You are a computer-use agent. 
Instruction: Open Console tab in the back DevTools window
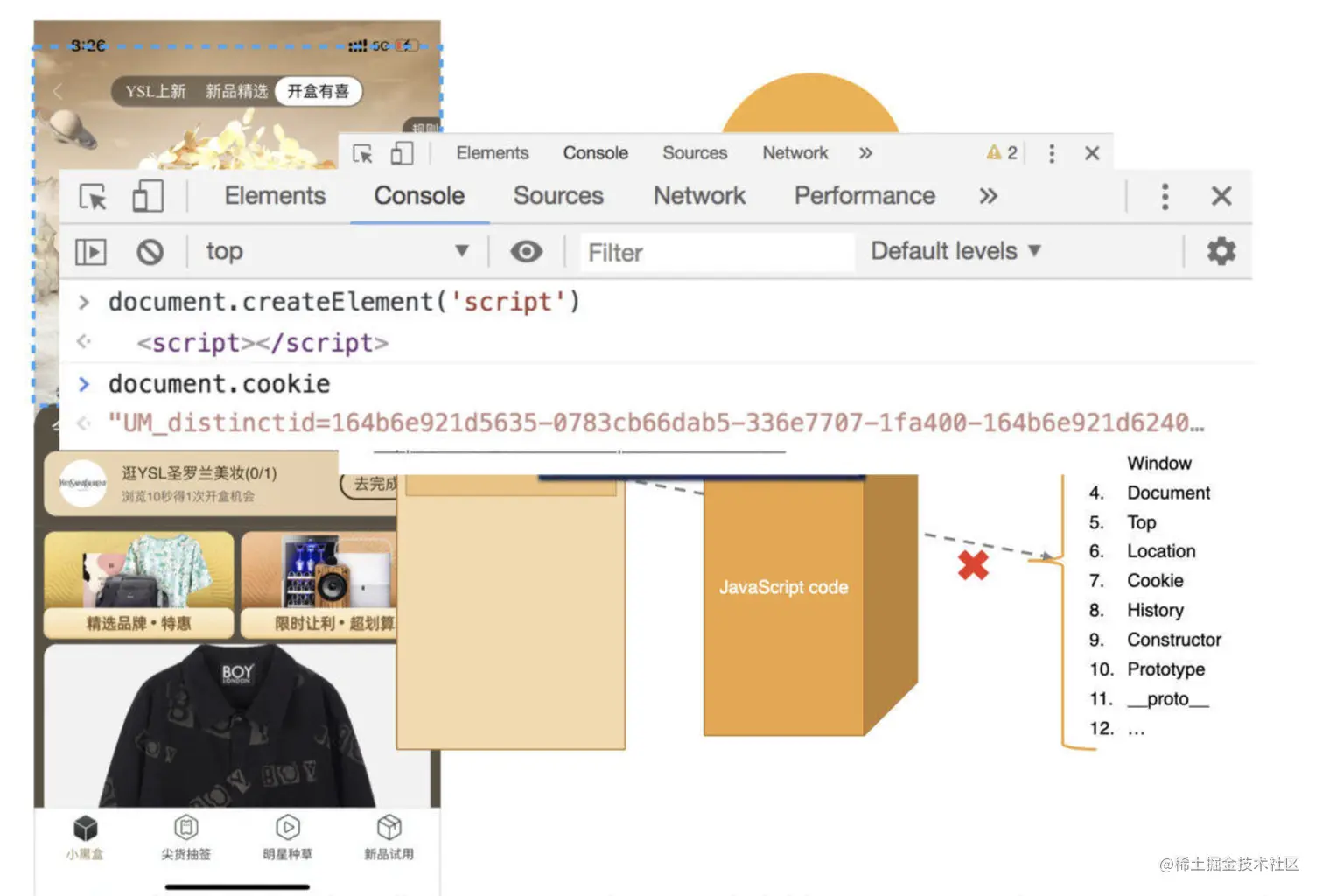pyautogui.click(x=596, y=153)
